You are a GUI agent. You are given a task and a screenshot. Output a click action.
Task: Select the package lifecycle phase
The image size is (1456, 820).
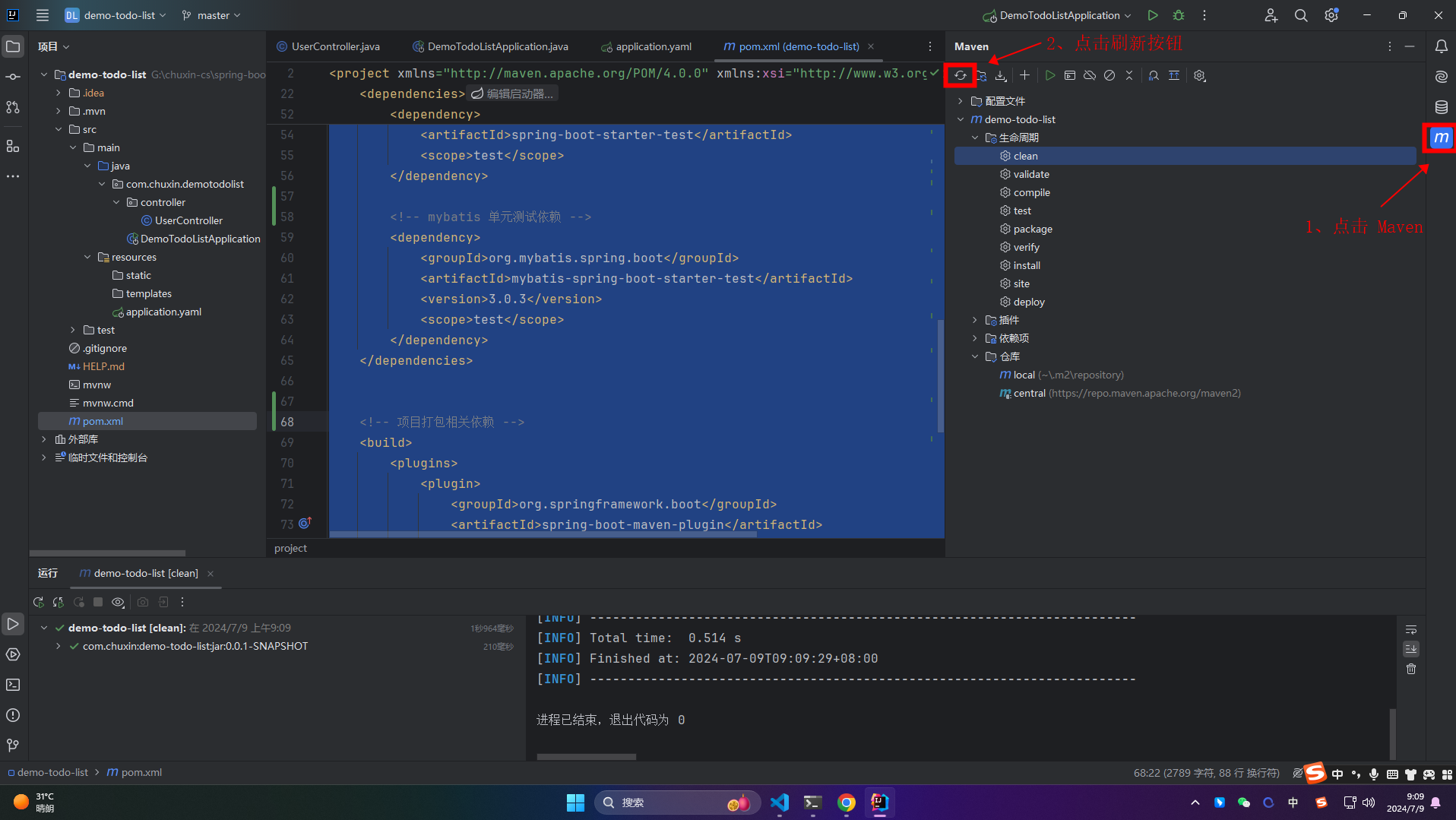[x=1033, y=229]
